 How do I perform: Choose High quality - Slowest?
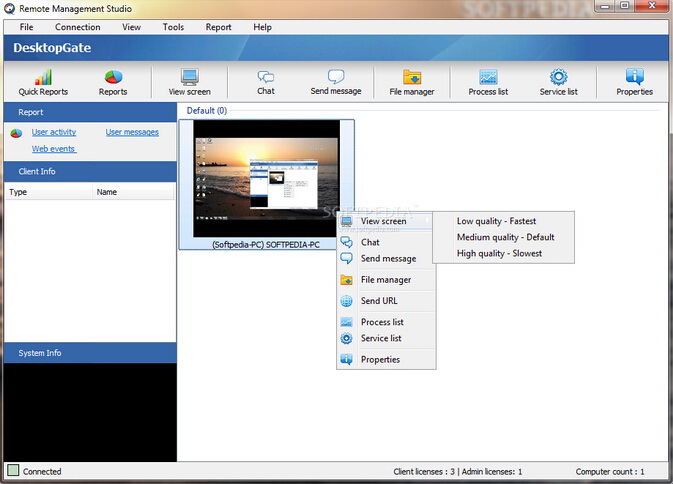click(x=503, y=253)
